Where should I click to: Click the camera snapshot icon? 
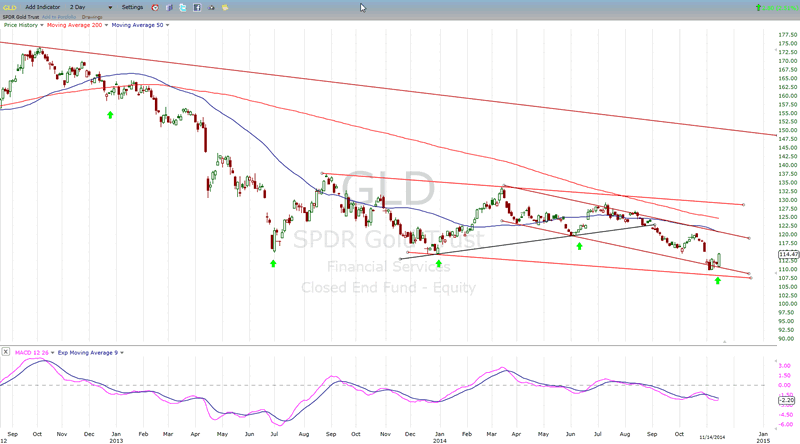211,8
